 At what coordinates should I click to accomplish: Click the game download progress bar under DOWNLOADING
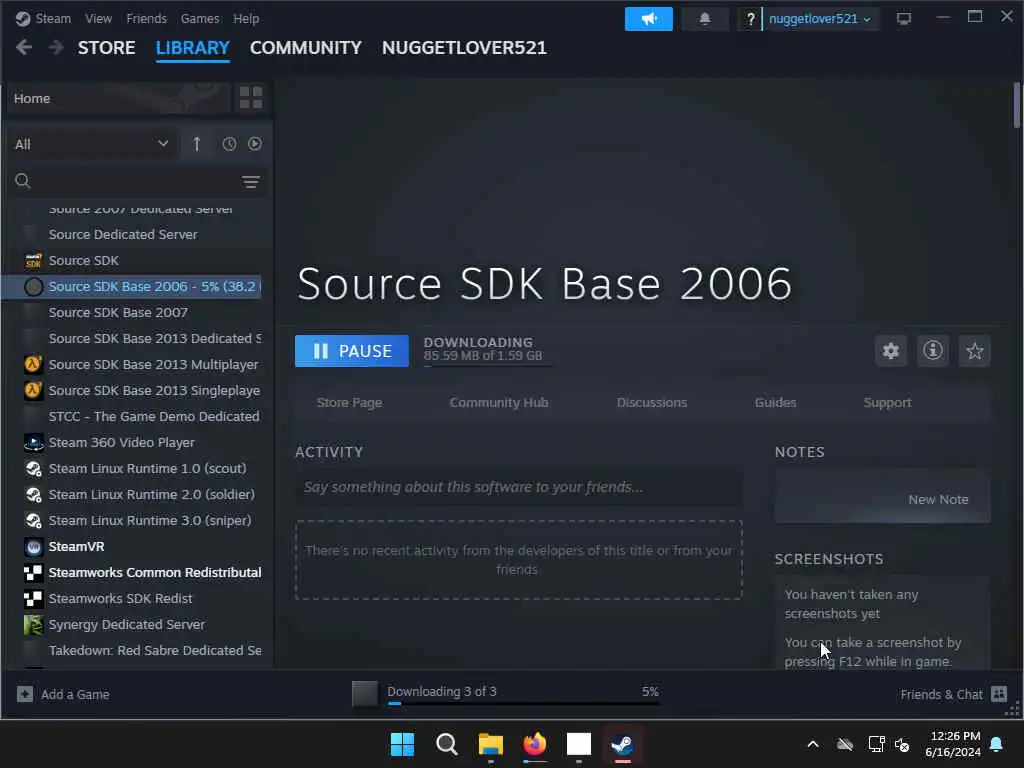click(487, 366)
